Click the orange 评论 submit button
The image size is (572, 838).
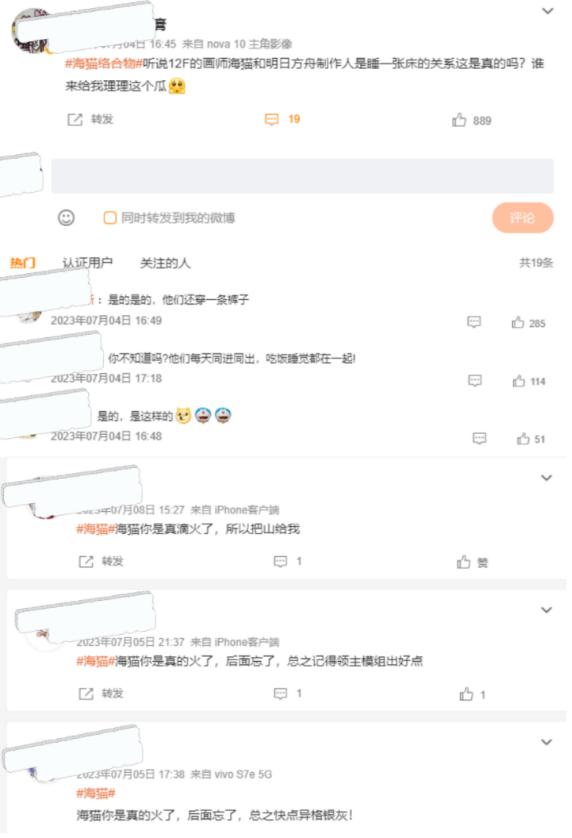522,218
